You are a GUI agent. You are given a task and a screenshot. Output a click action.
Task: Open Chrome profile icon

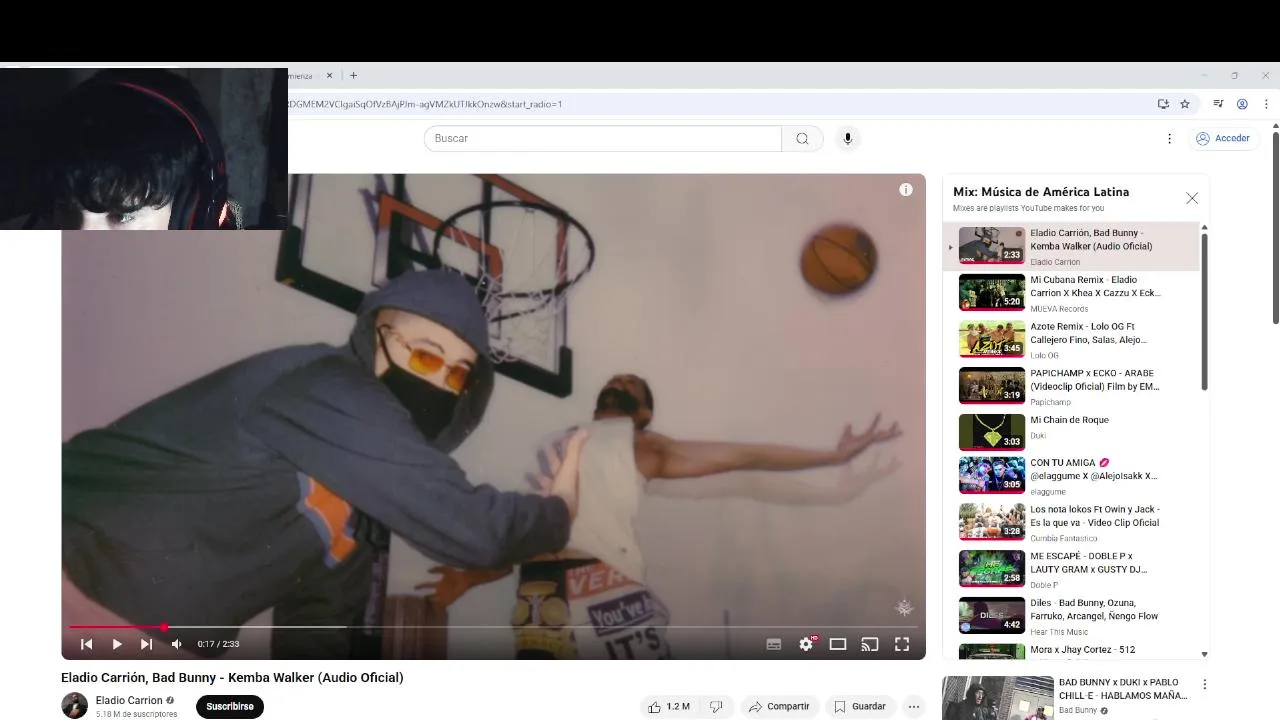coord(1242,104)
